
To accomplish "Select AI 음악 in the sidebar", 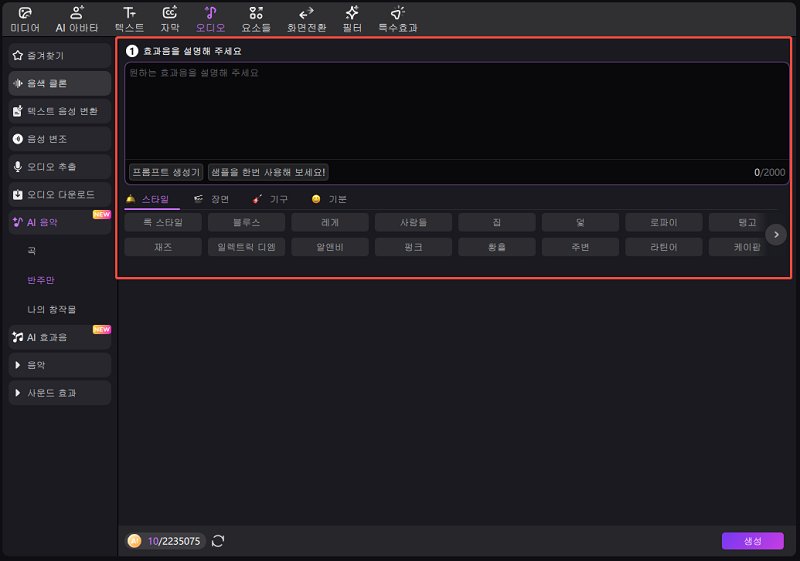I will pos(60,222).
